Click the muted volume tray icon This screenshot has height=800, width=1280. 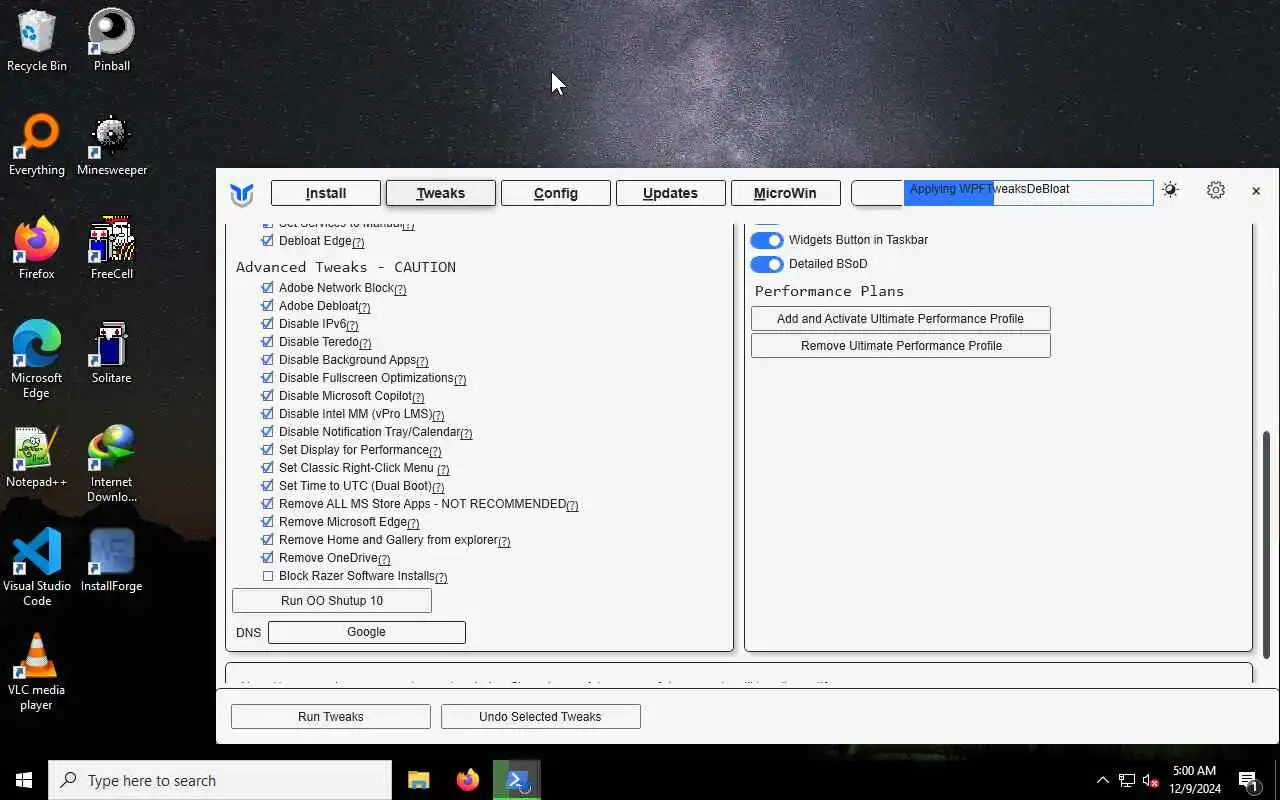coord(1150,780)
